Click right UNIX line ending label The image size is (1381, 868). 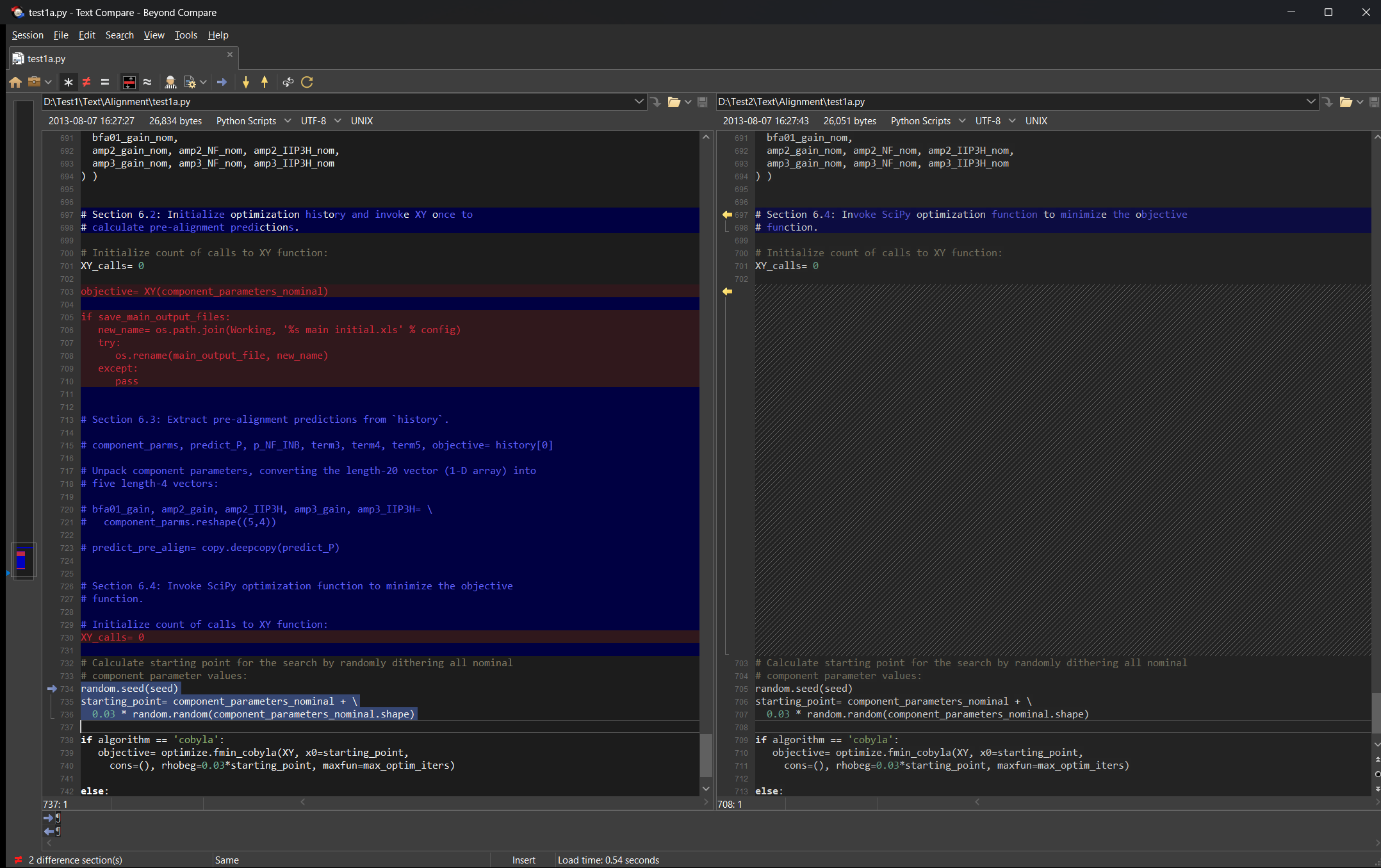(x=1036, y=120)
